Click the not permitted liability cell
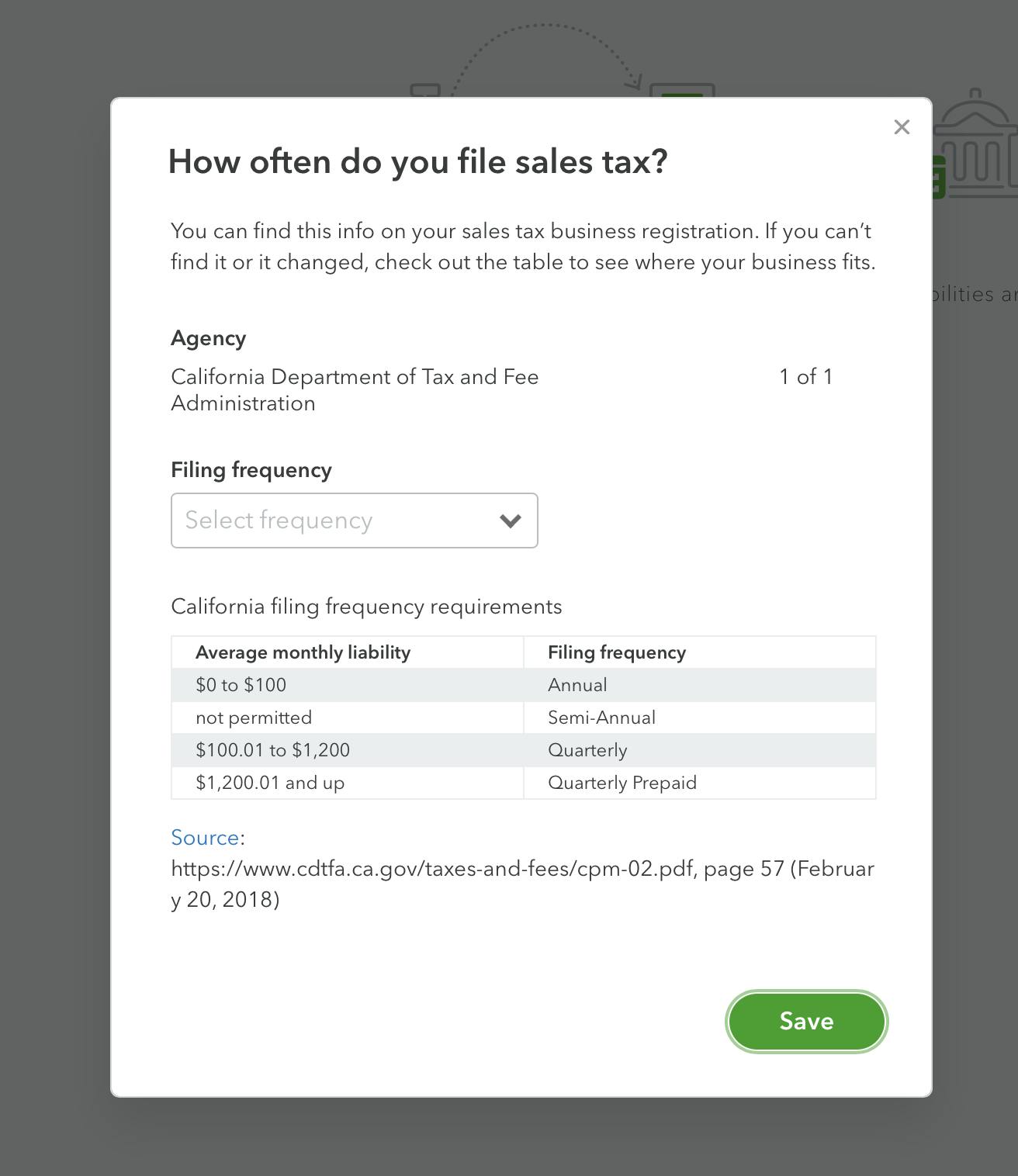Image resolution: width=1018 pixels, height=1176 pixels. pos(254,718)
